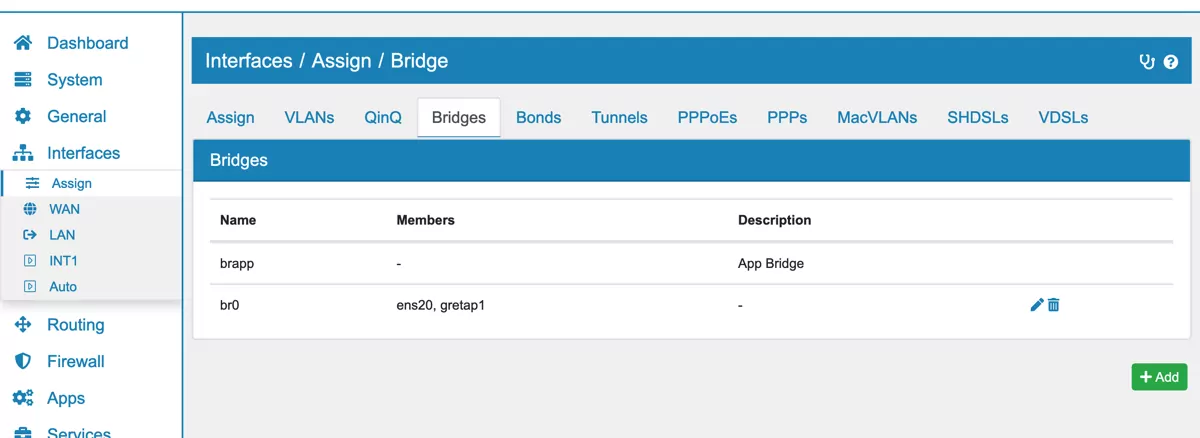Click the INT1 sidebar icon

[x=30, y=261]
